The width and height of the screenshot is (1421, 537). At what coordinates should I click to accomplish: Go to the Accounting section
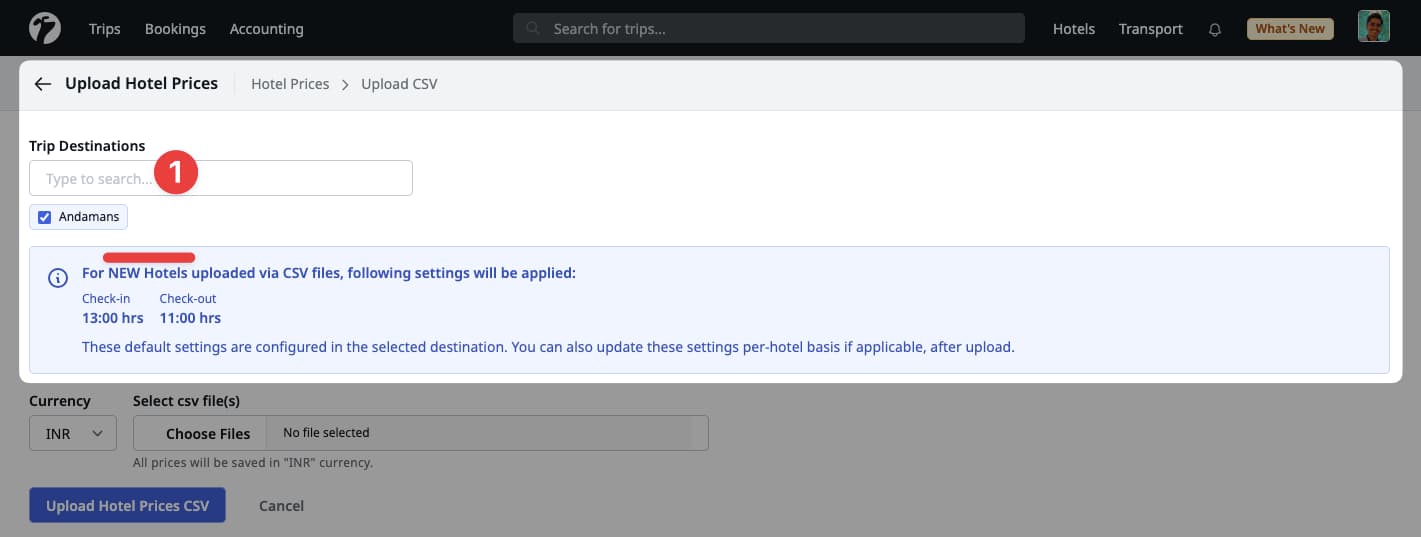coord(266,29)
